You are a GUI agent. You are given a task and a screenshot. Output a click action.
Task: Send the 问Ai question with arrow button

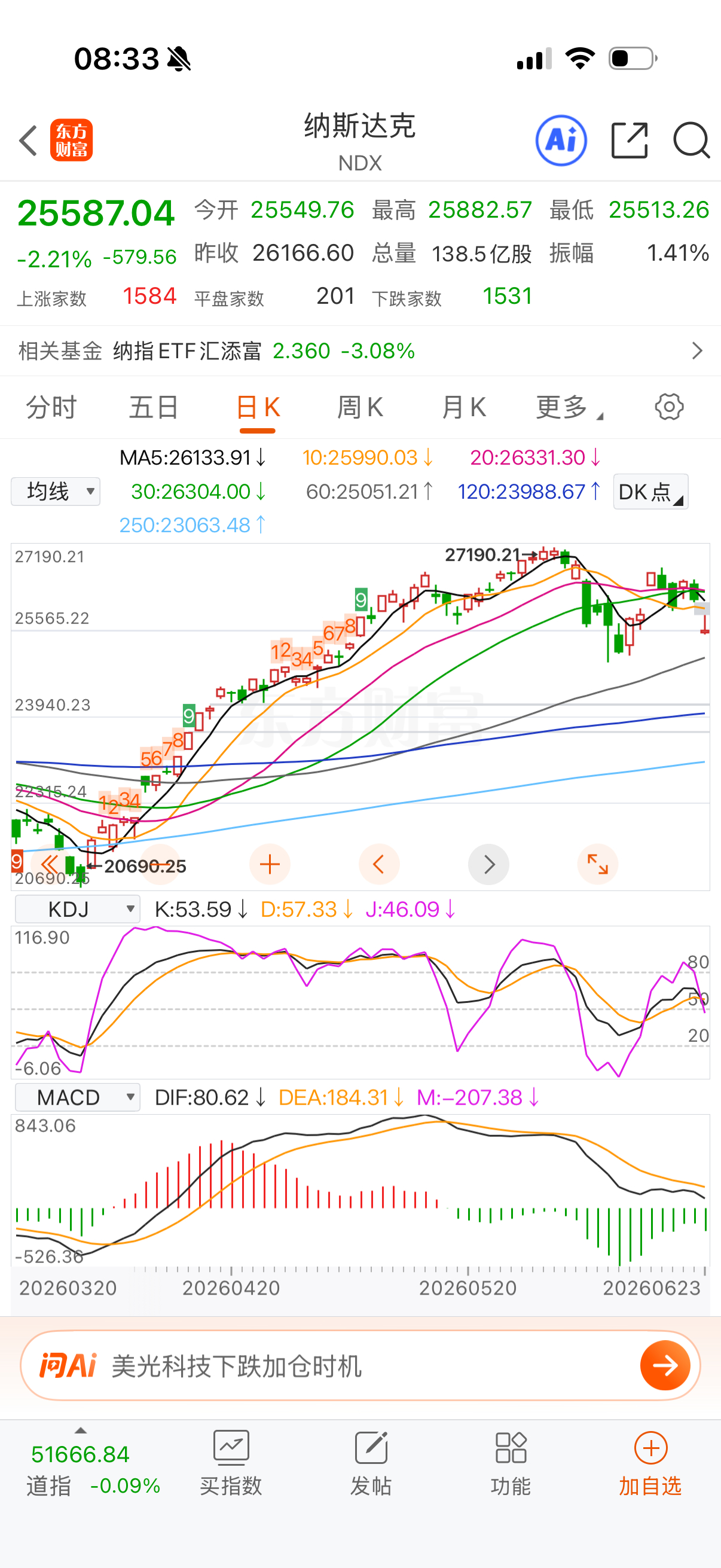coord(665,1365)
